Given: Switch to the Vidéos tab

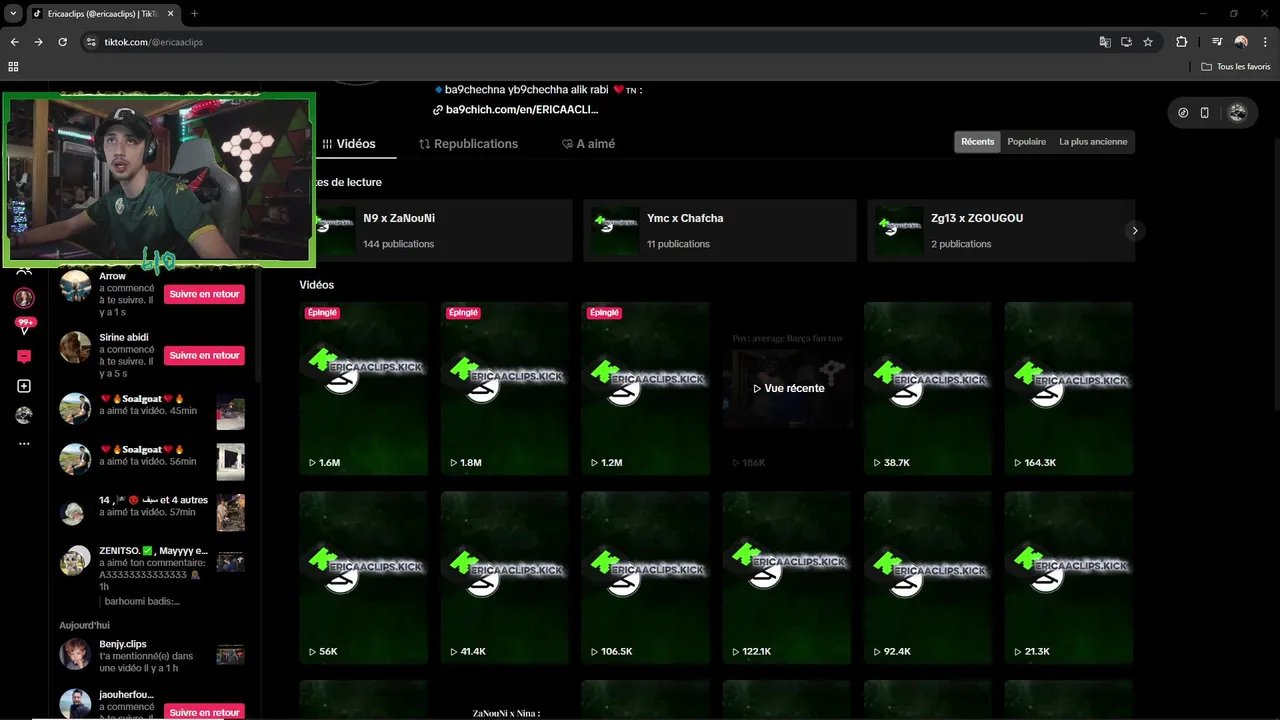Looking at the screenshot, I should click(x=349, y=144).
